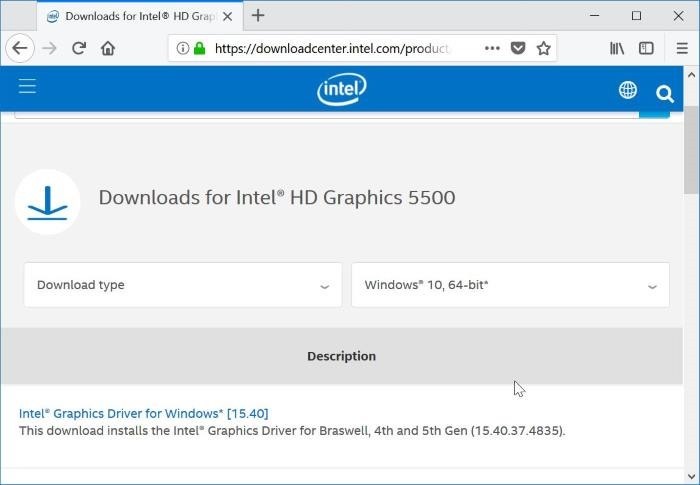Show site information icon in address bar
This screenshot has width=700, height=485.
coord(183,48)
